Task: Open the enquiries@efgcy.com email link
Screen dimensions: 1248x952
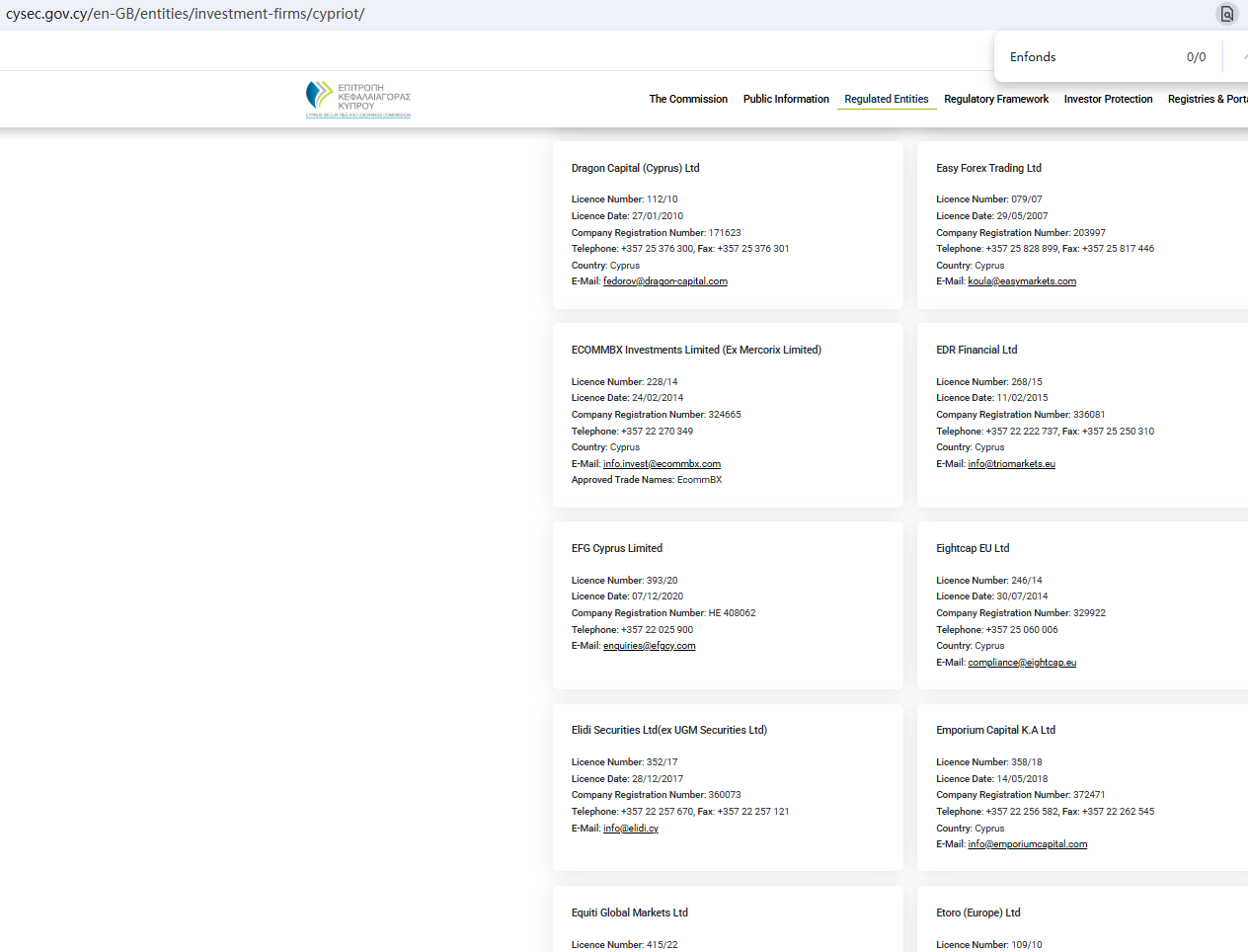Action: pyautogui.click(x=649, y=646)
